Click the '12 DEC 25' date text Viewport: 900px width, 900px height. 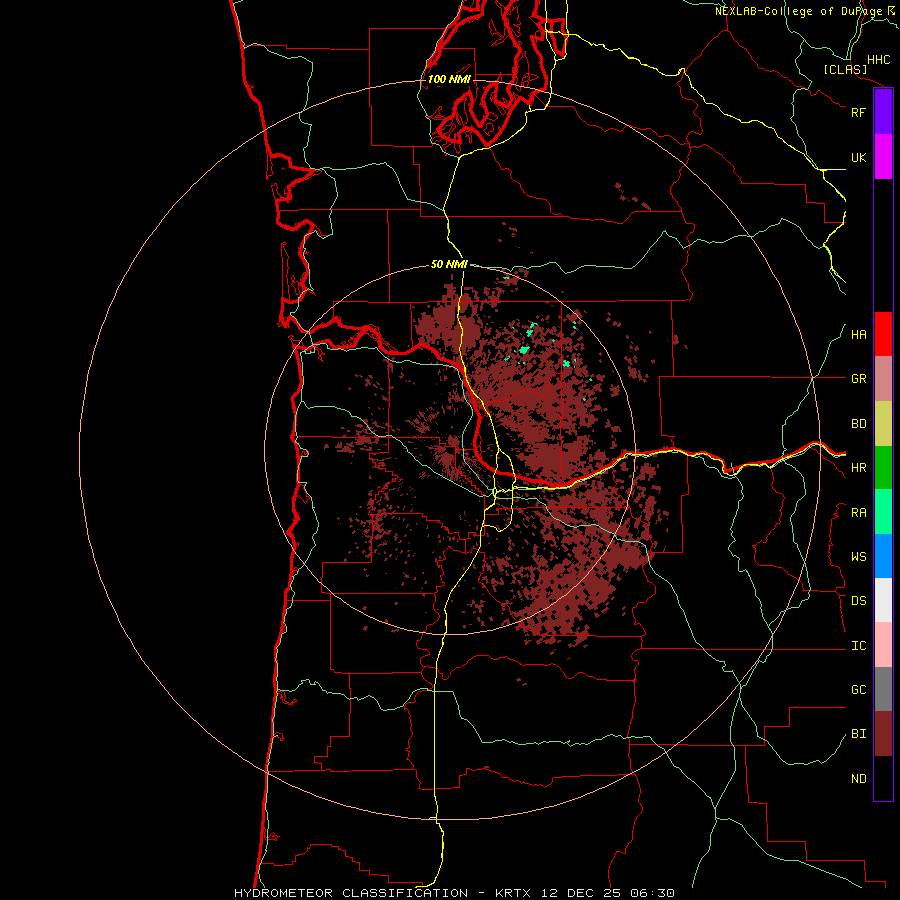579,893
